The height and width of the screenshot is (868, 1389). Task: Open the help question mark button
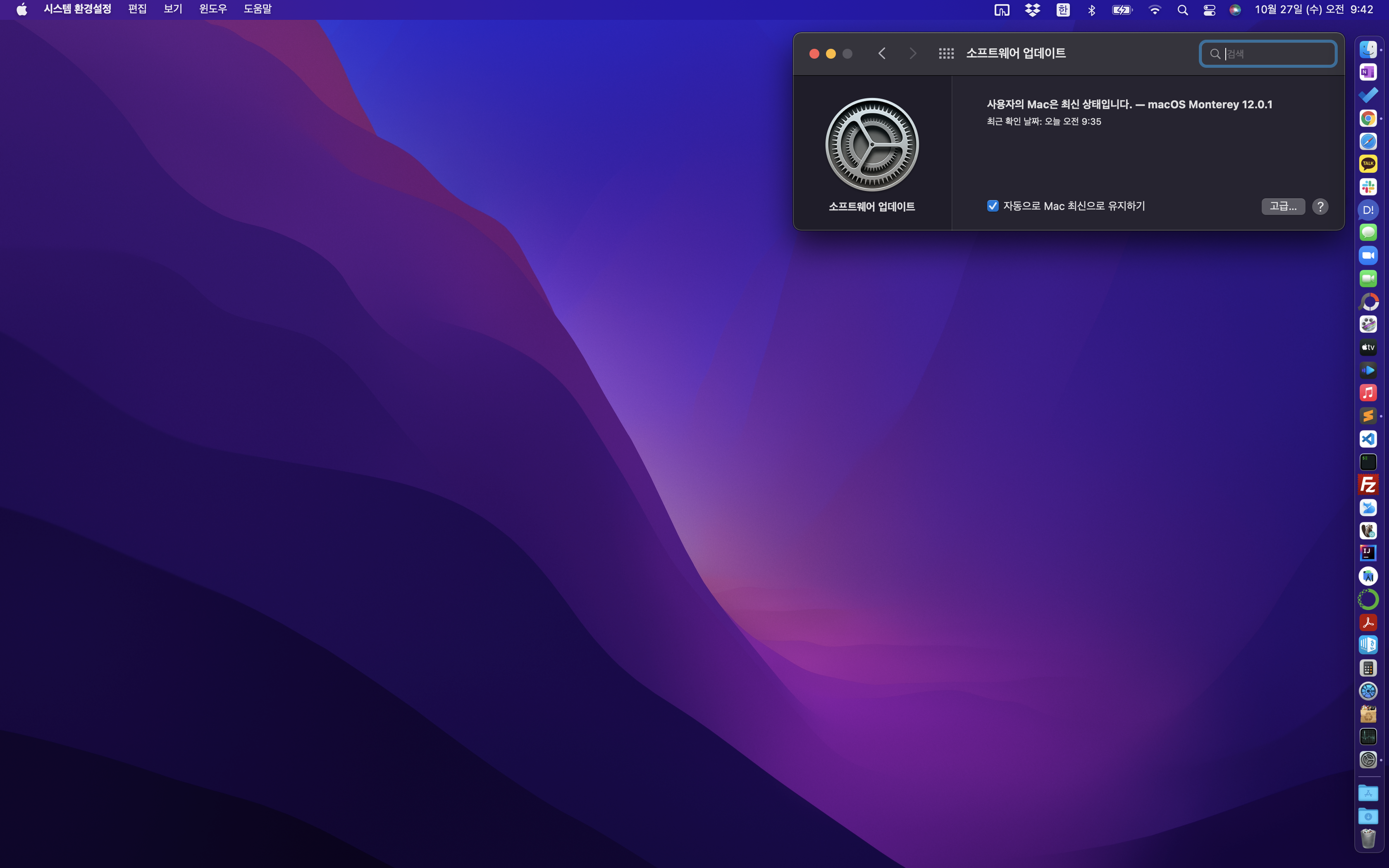(x=1320, y=206)
